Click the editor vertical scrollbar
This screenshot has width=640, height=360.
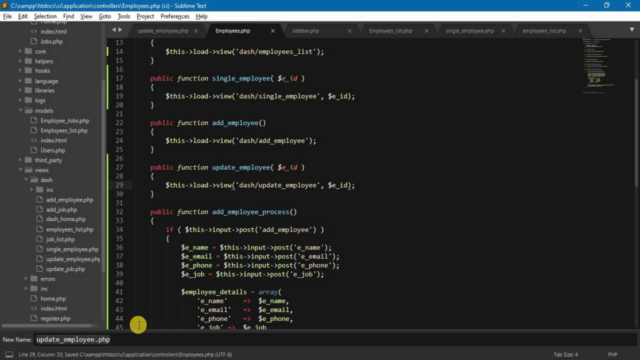[x=637, y=133]
